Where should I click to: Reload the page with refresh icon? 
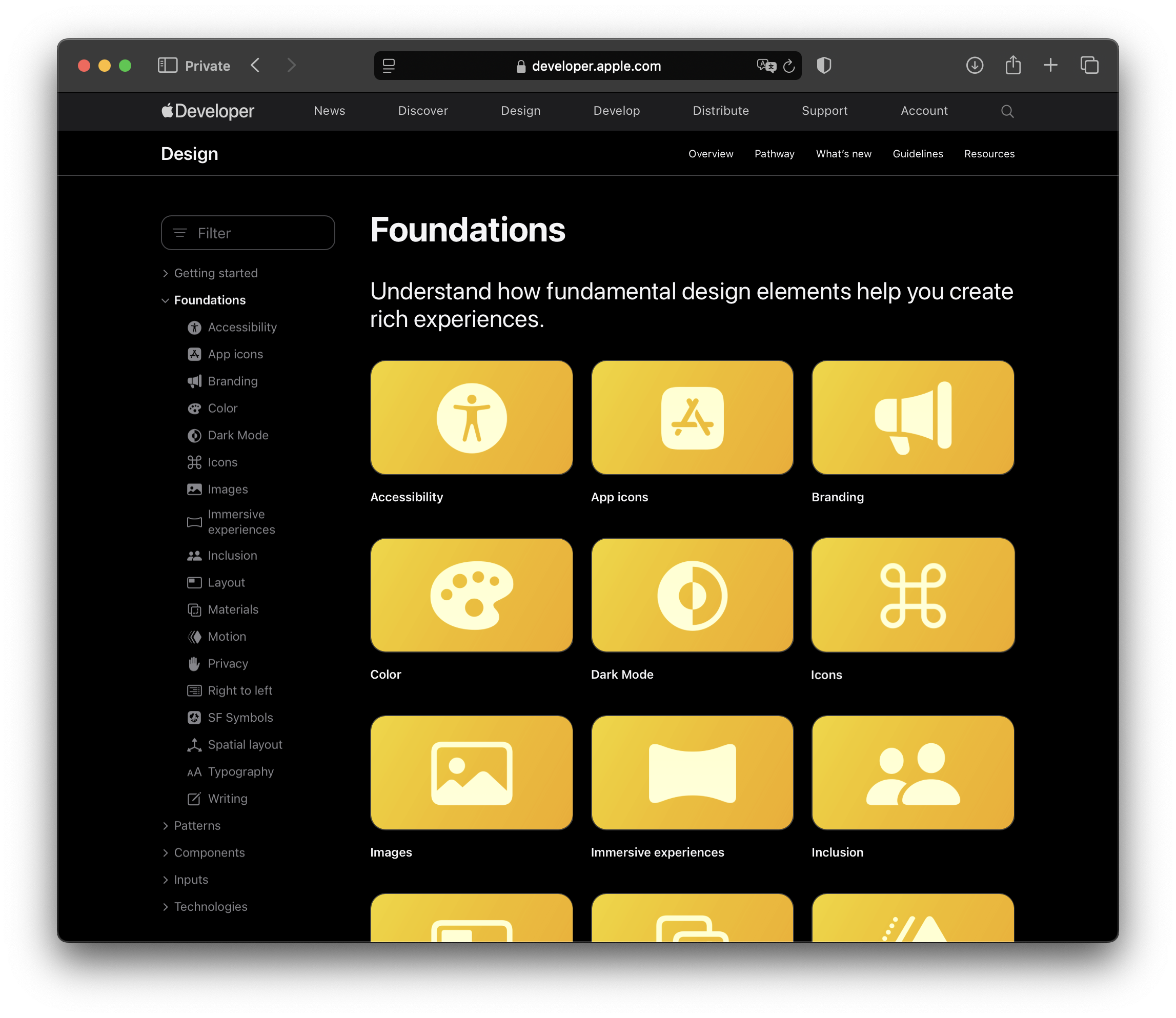point(788,66)
